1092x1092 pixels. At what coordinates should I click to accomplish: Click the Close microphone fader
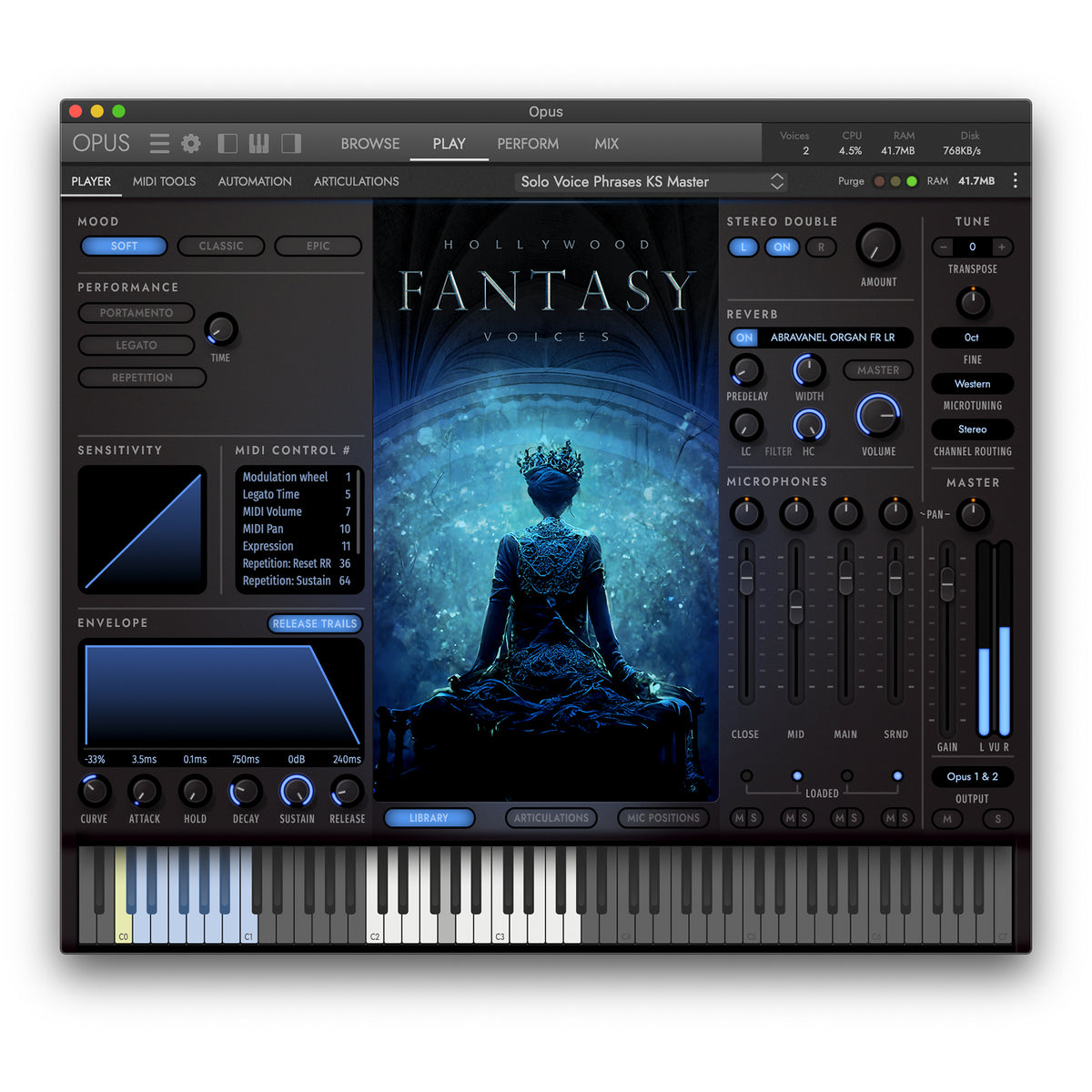(x=746, y=578)
